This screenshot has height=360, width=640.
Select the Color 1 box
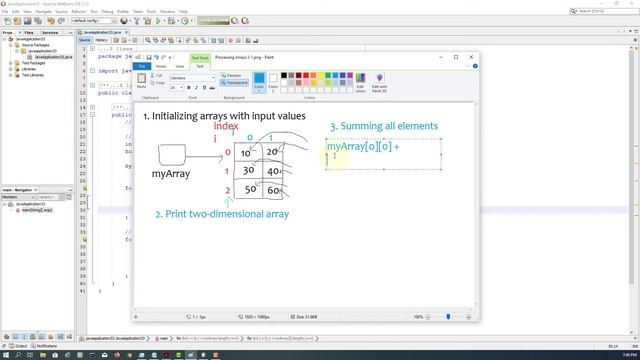pos(259,82)
